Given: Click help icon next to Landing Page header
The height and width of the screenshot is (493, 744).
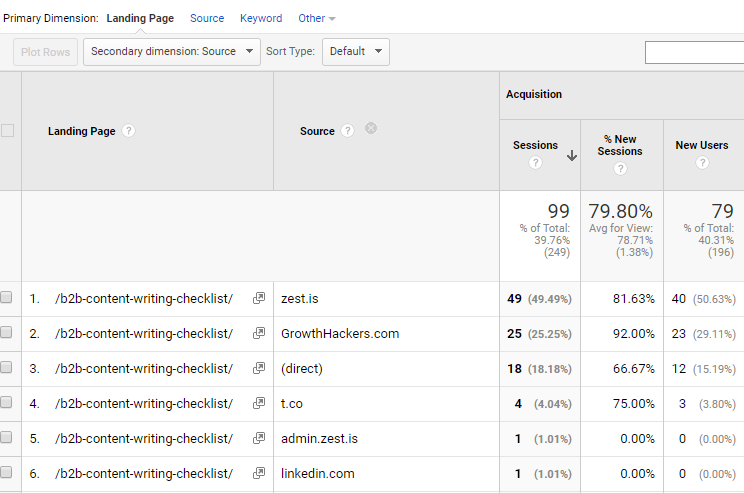Looking at the screenshot, I should 128,131.
